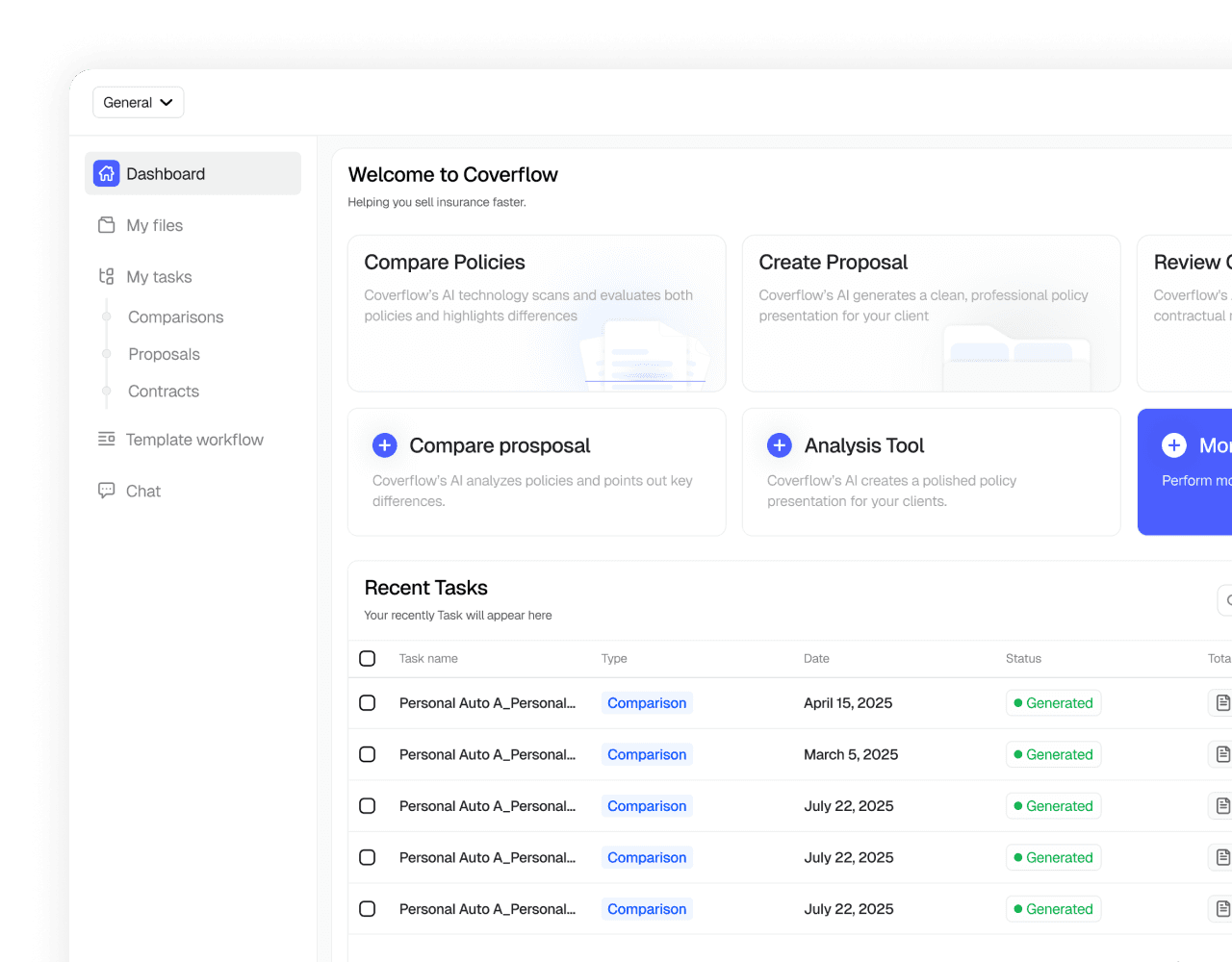Click the plus icon on the blue card
1232x962 pixels.
click(1174, 445)
